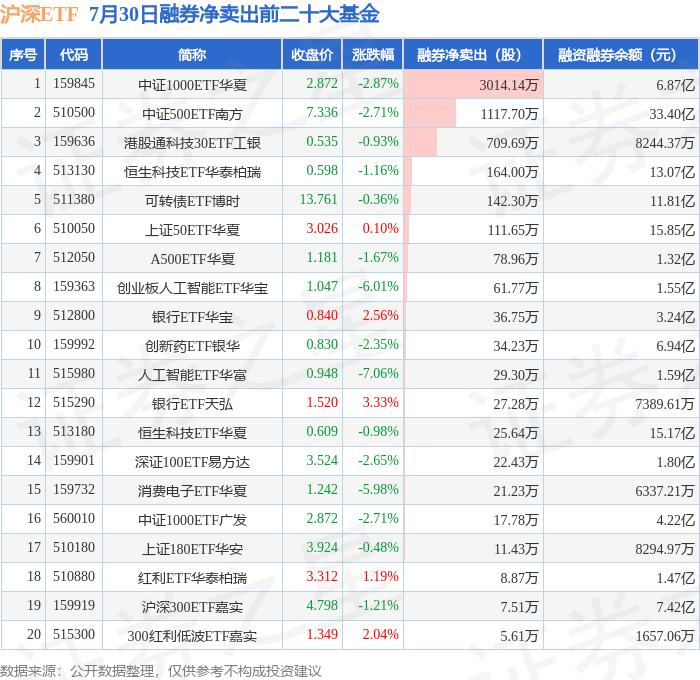Click fund code 515980
The width and height of the screenshot is (700, 680).
tap(74, 374)
